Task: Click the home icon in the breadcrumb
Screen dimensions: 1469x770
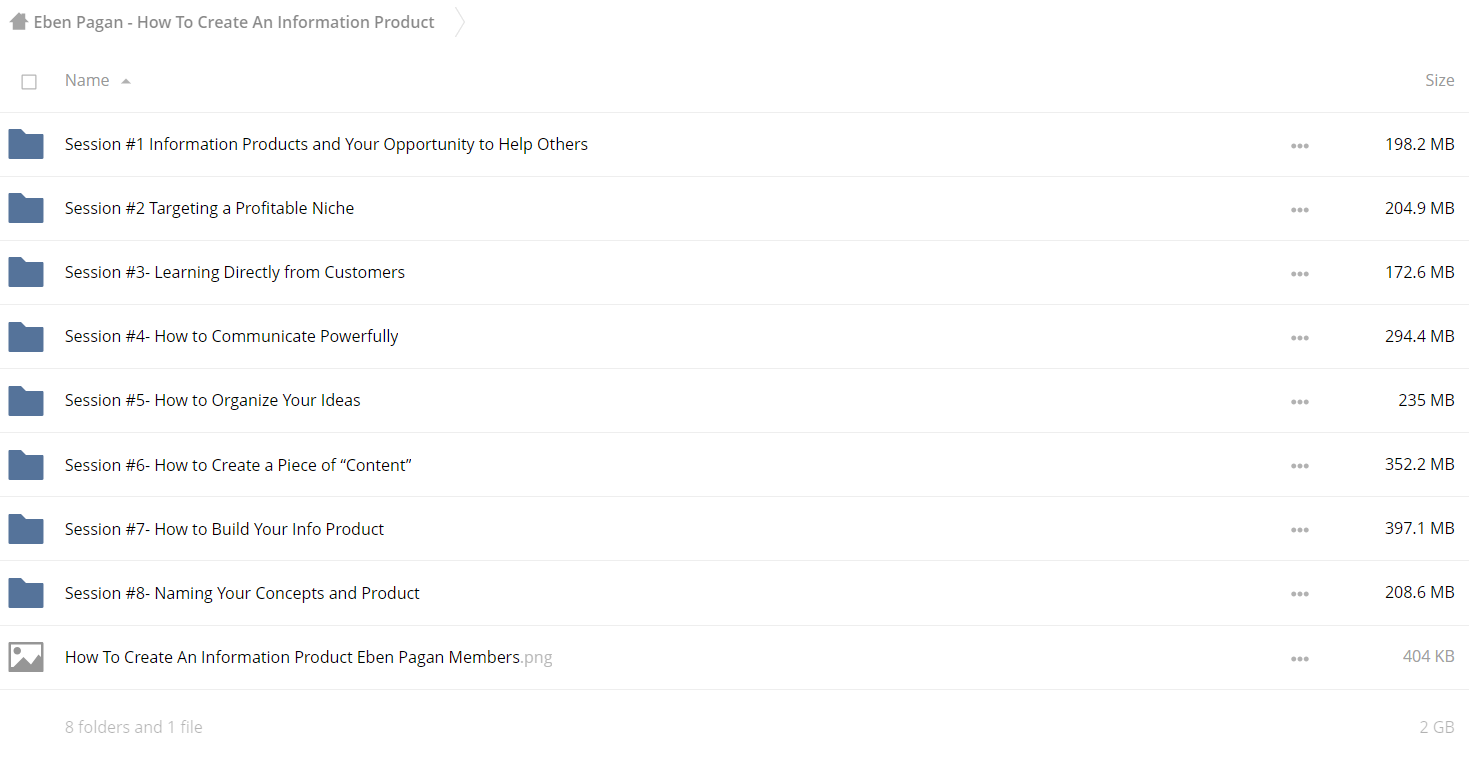Action: (x=19, y=21)
